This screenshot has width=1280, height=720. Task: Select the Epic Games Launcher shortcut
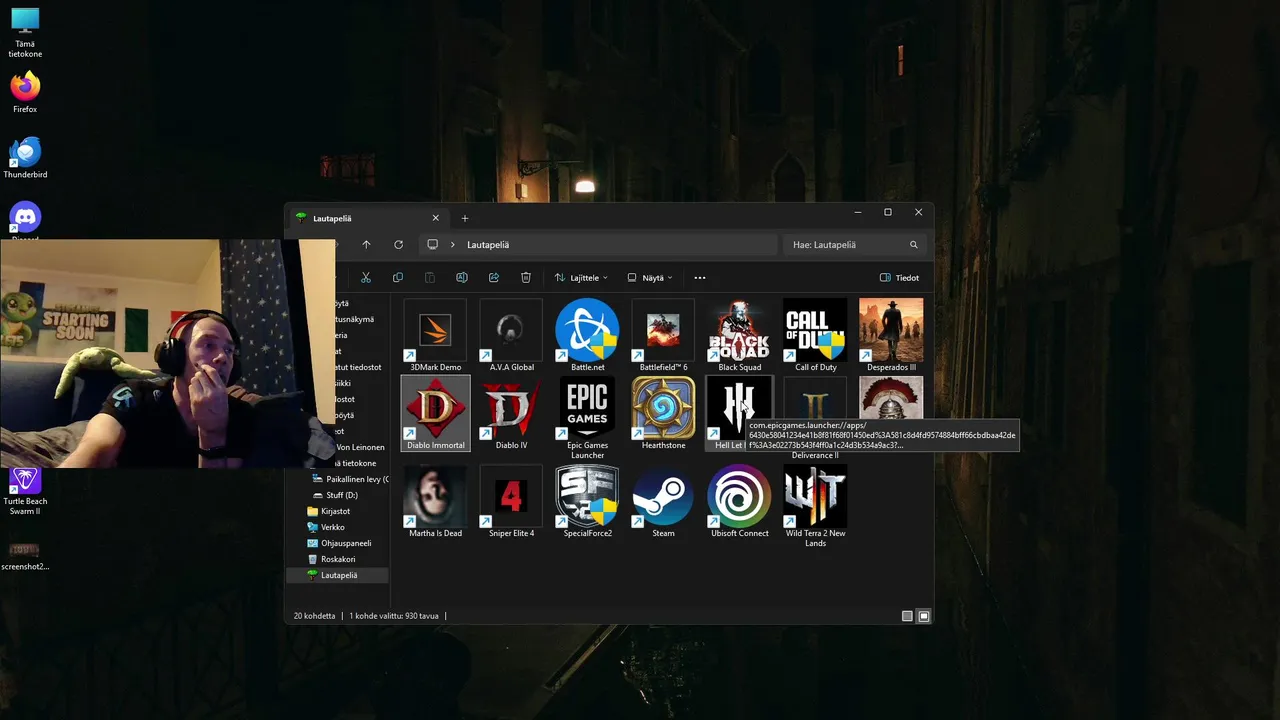(587, 417)
